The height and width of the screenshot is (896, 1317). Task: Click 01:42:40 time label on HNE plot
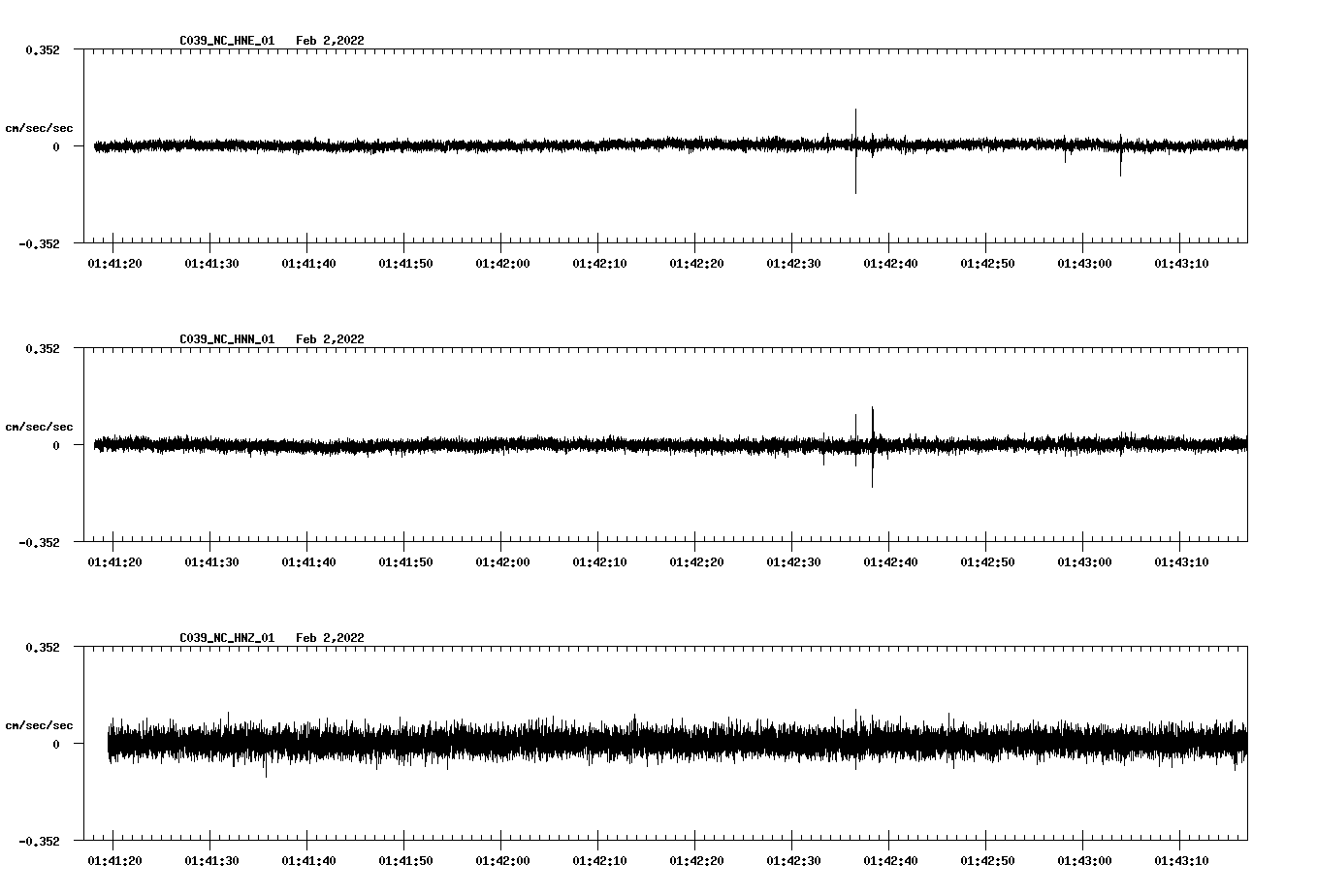890,264
